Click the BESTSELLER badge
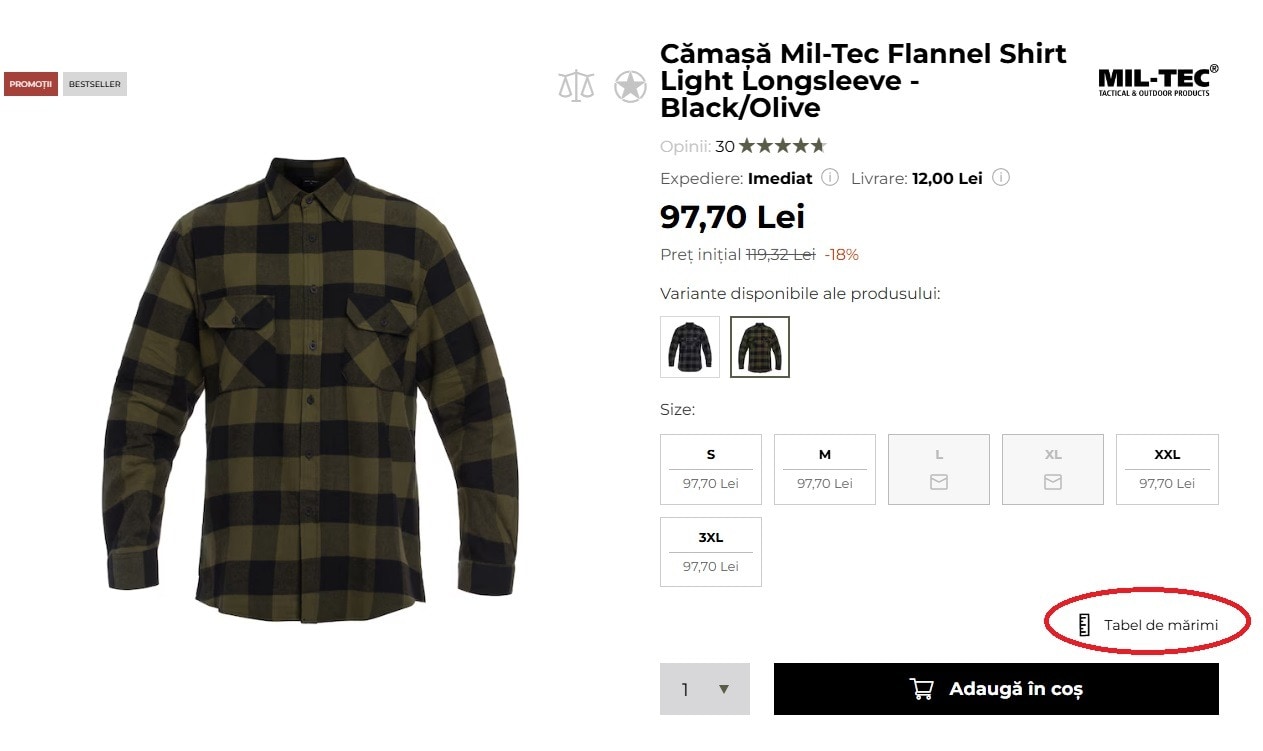Screen dimensions: 1263x751 (94, 84)
